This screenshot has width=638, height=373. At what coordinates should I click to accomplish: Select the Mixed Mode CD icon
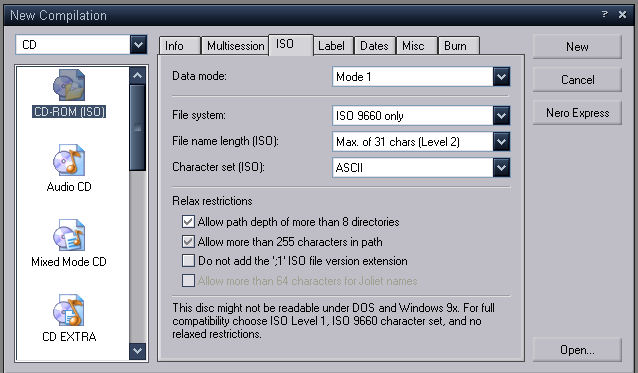coord(69,235)
